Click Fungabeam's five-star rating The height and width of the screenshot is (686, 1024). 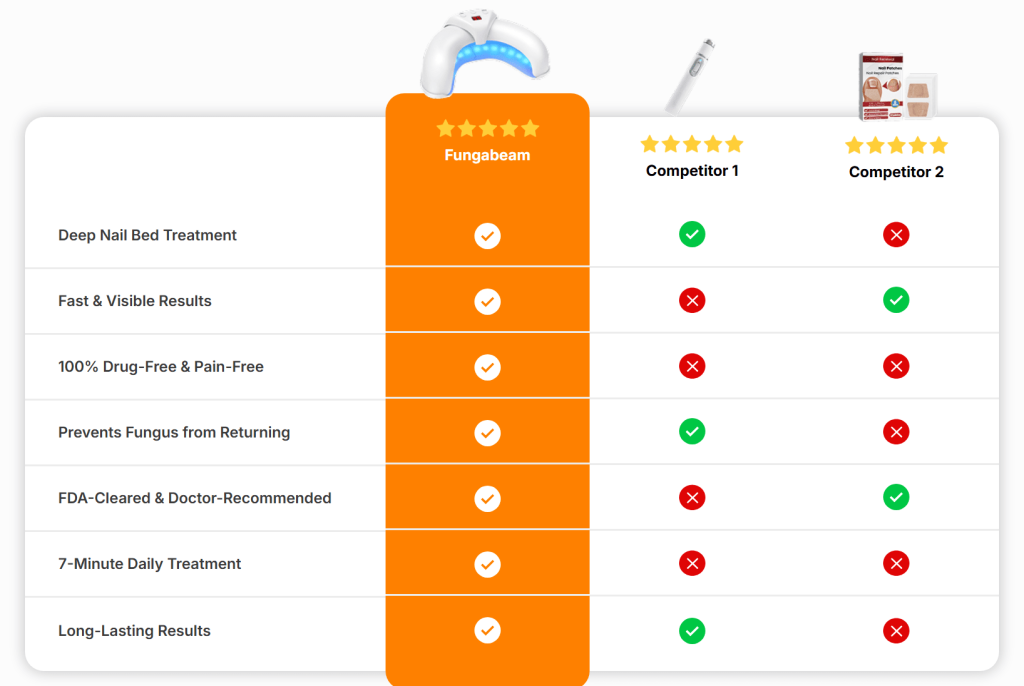pyautogui.click(x=487, y=128)
